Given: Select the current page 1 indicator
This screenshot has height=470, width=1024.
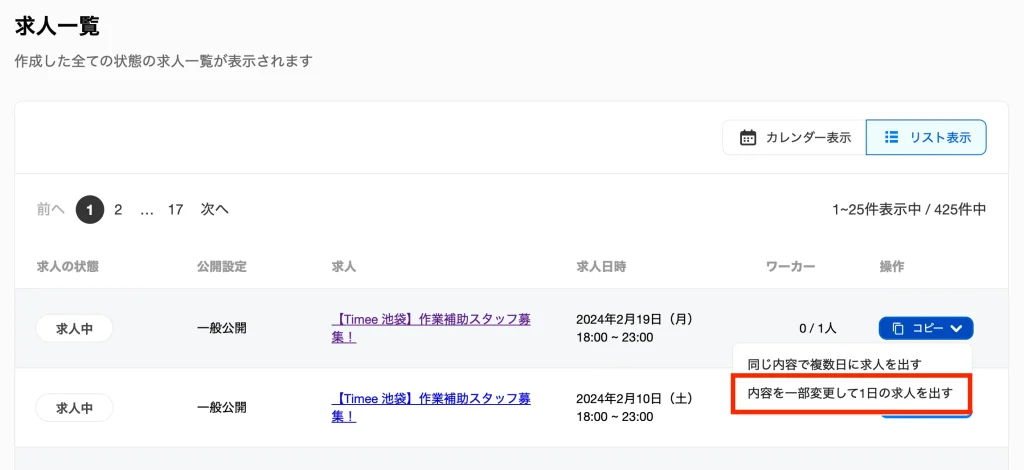Looking at the screenshot, I should [x=90, y=209].
